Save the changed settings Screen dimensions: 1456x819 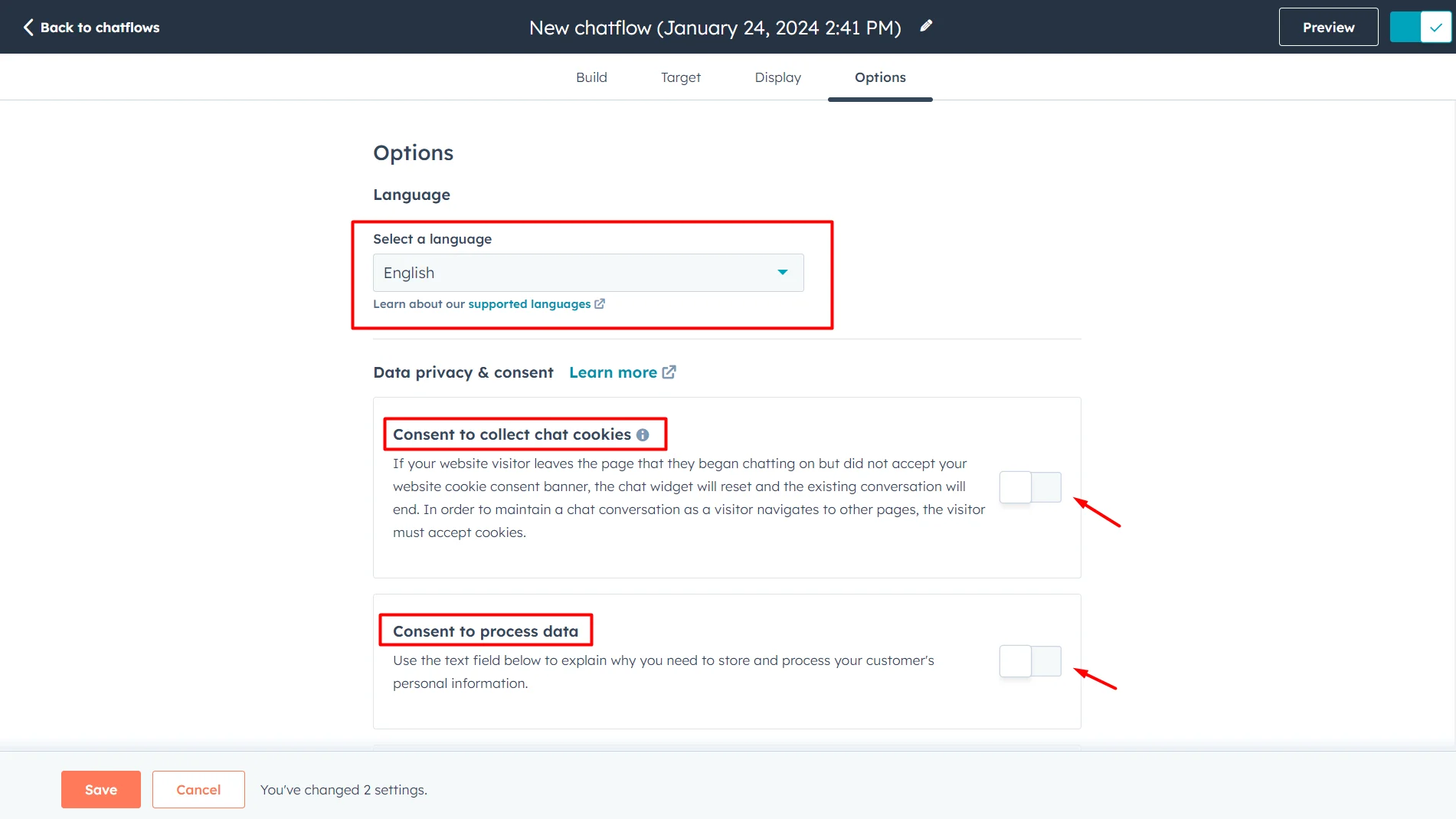(101, 789)
